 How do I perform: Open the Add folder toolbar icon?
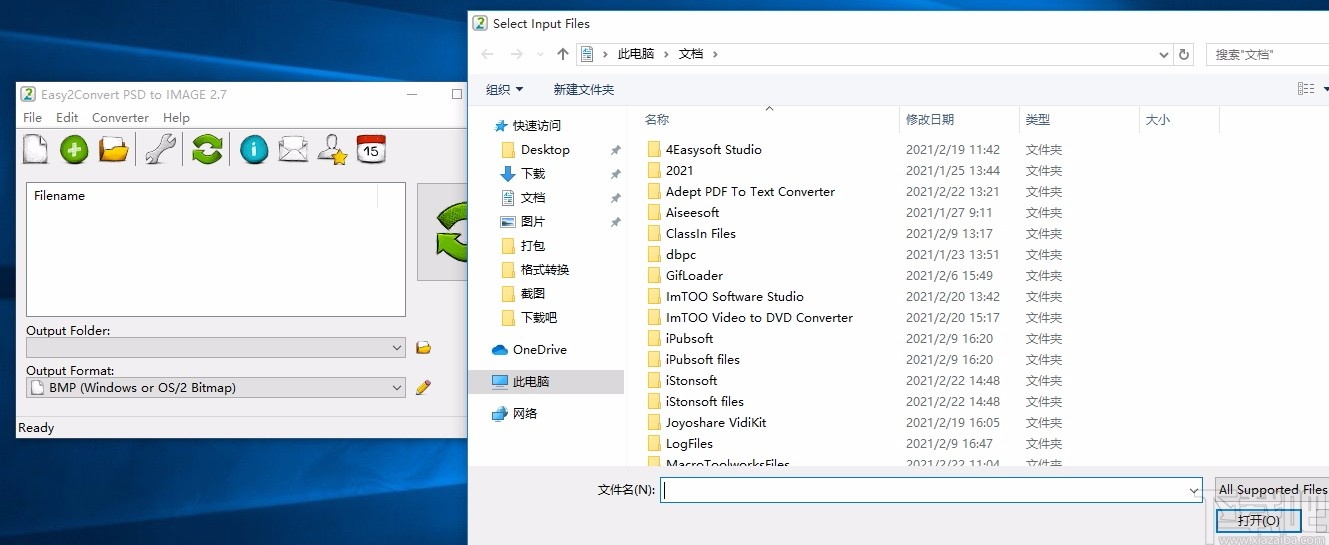114,150
